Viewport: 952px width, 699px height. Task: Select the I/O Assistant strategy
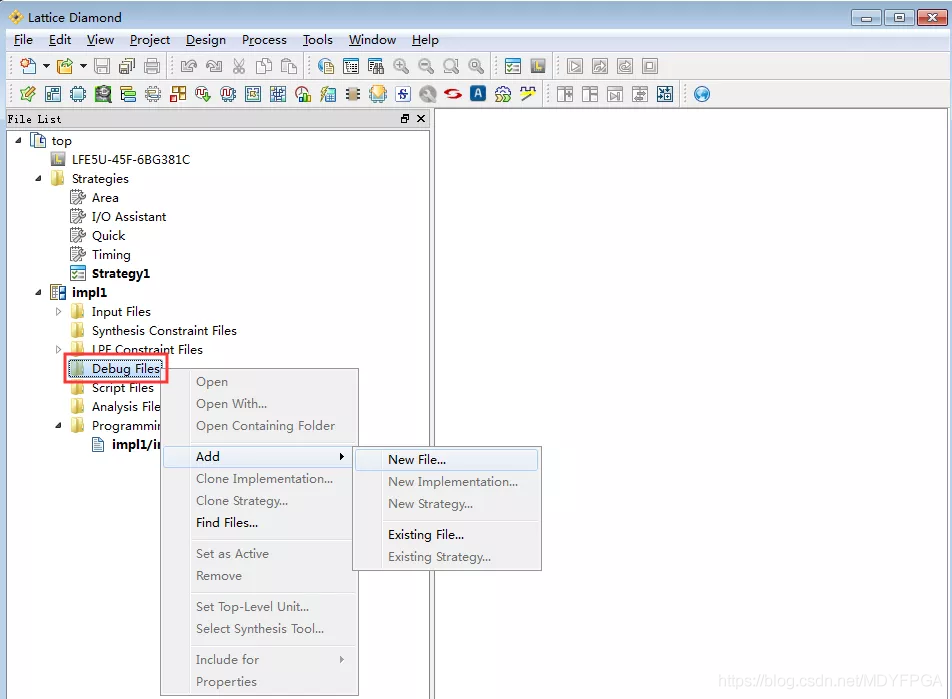[x=129, y=217]
